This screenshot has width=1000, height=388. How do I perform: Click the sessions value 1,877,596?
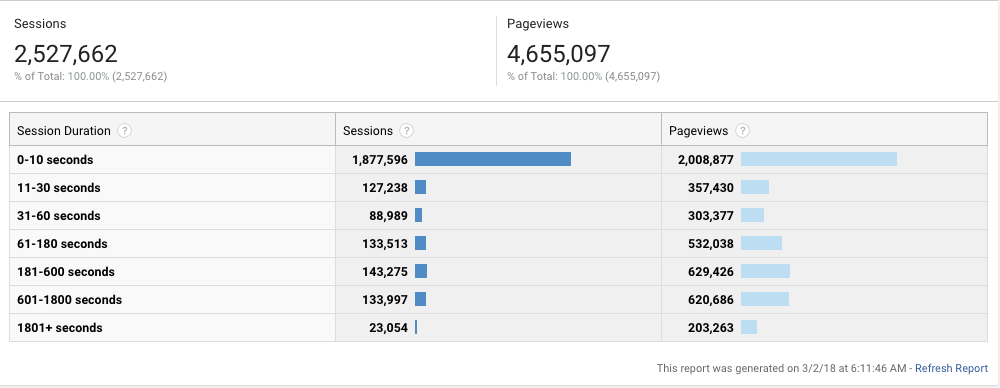click(379, 160)
